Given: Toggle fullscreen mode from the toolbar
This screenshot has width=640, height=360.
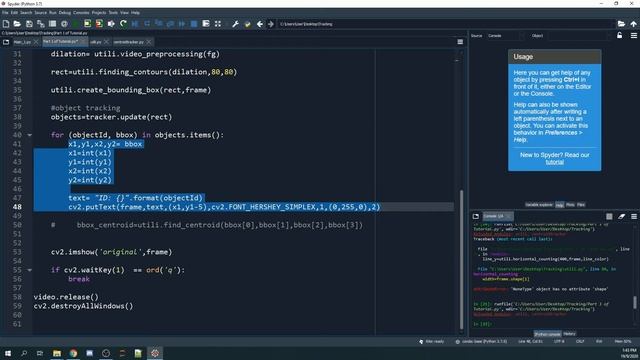Looking at the screenshot, I should click(218, 24).
